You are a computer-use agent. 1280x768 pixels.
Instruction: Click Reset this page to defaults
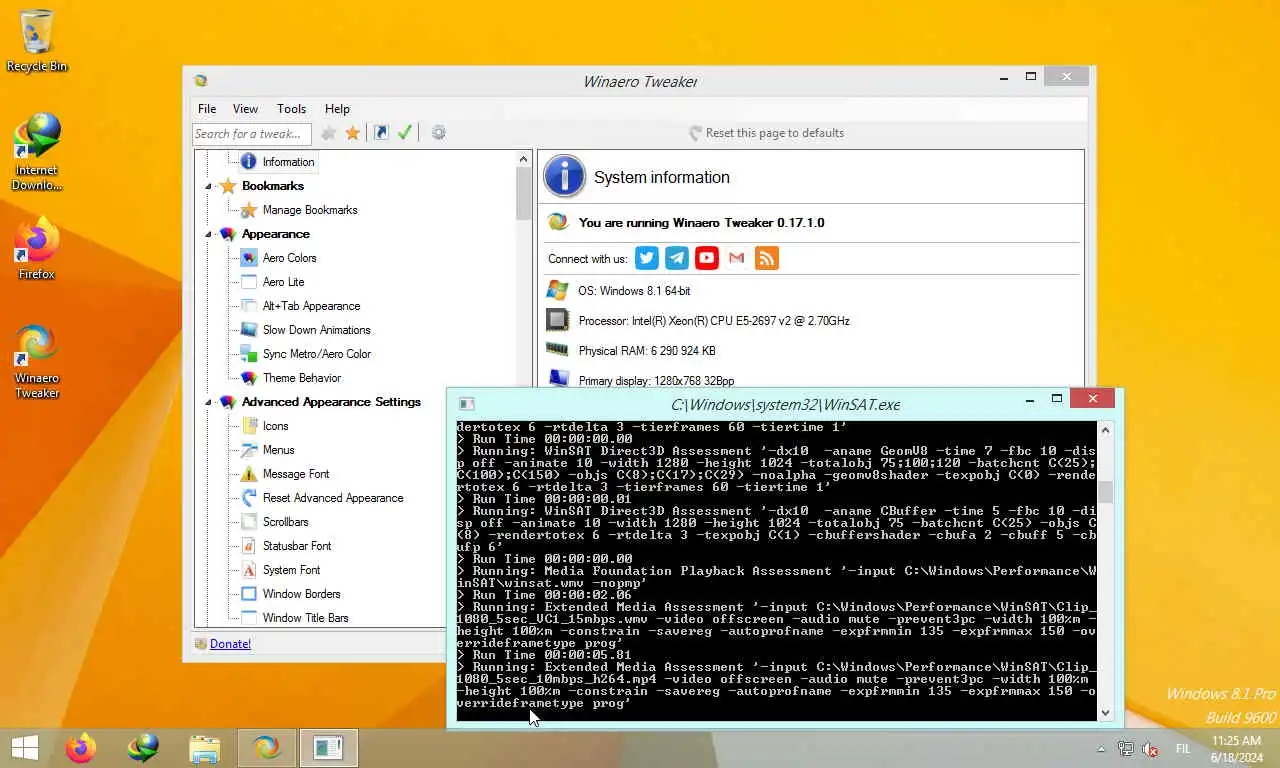pos(766,133)
